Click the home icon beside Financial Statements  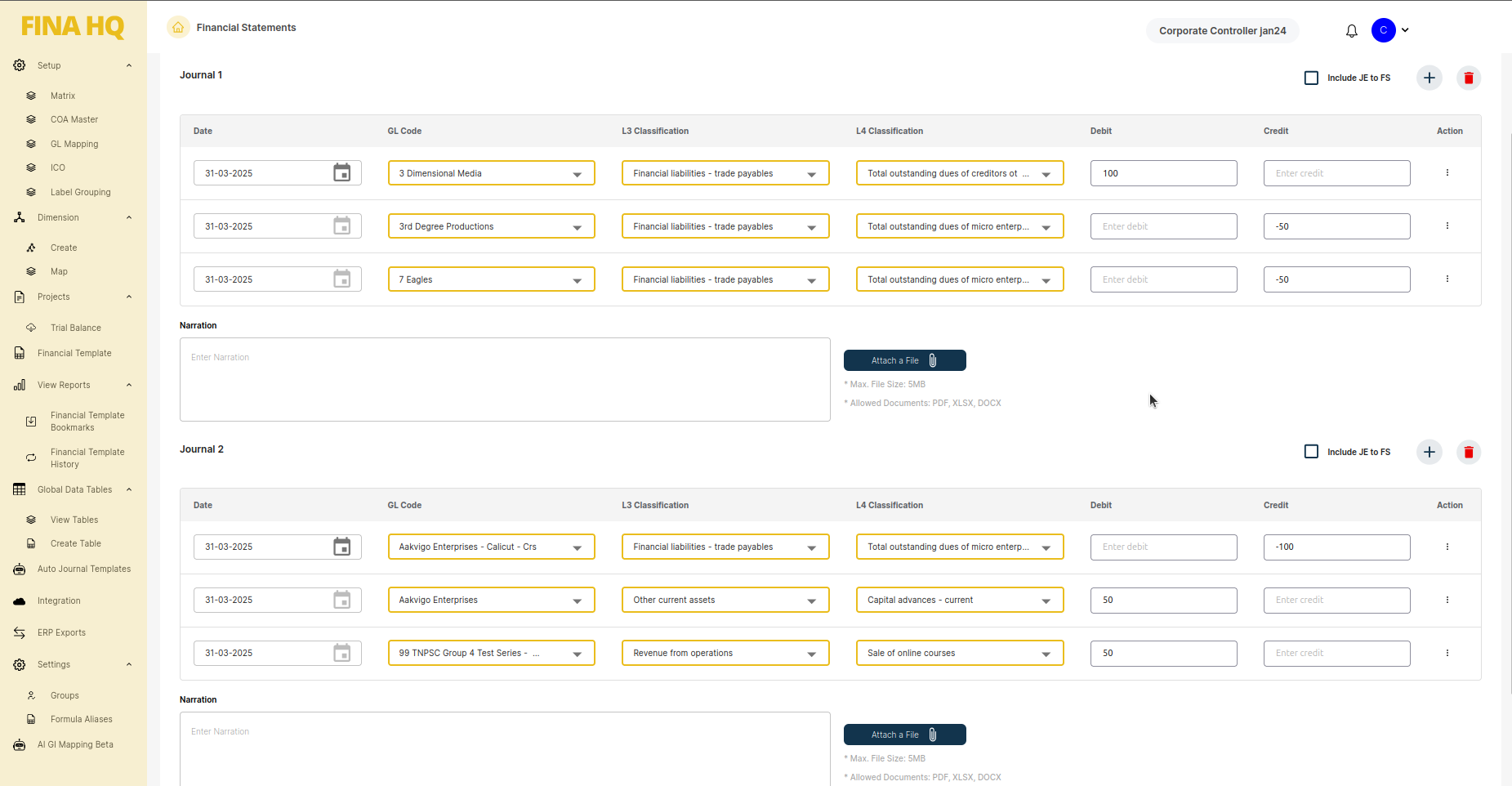pos(178,28)
